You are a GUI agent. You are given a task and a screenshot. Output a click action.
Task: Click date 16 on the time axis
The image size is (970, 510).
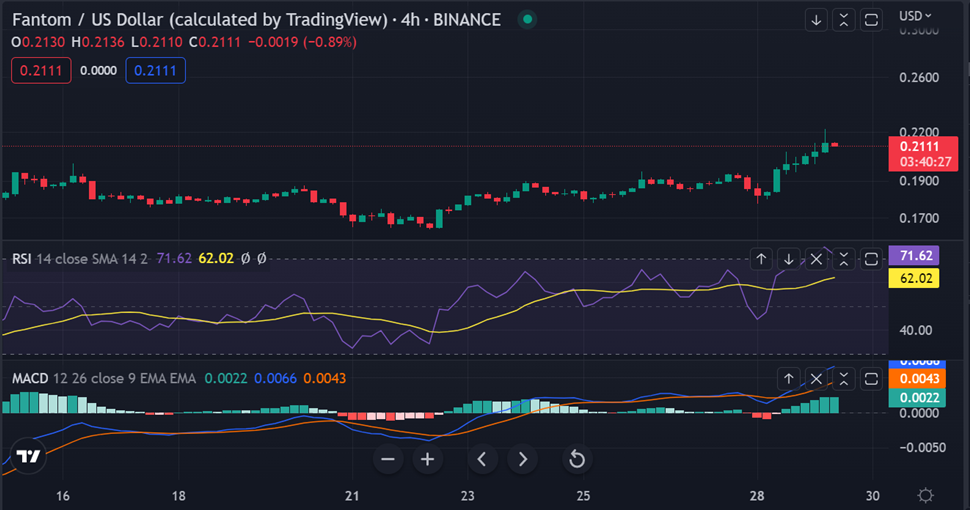pos(62,496)
